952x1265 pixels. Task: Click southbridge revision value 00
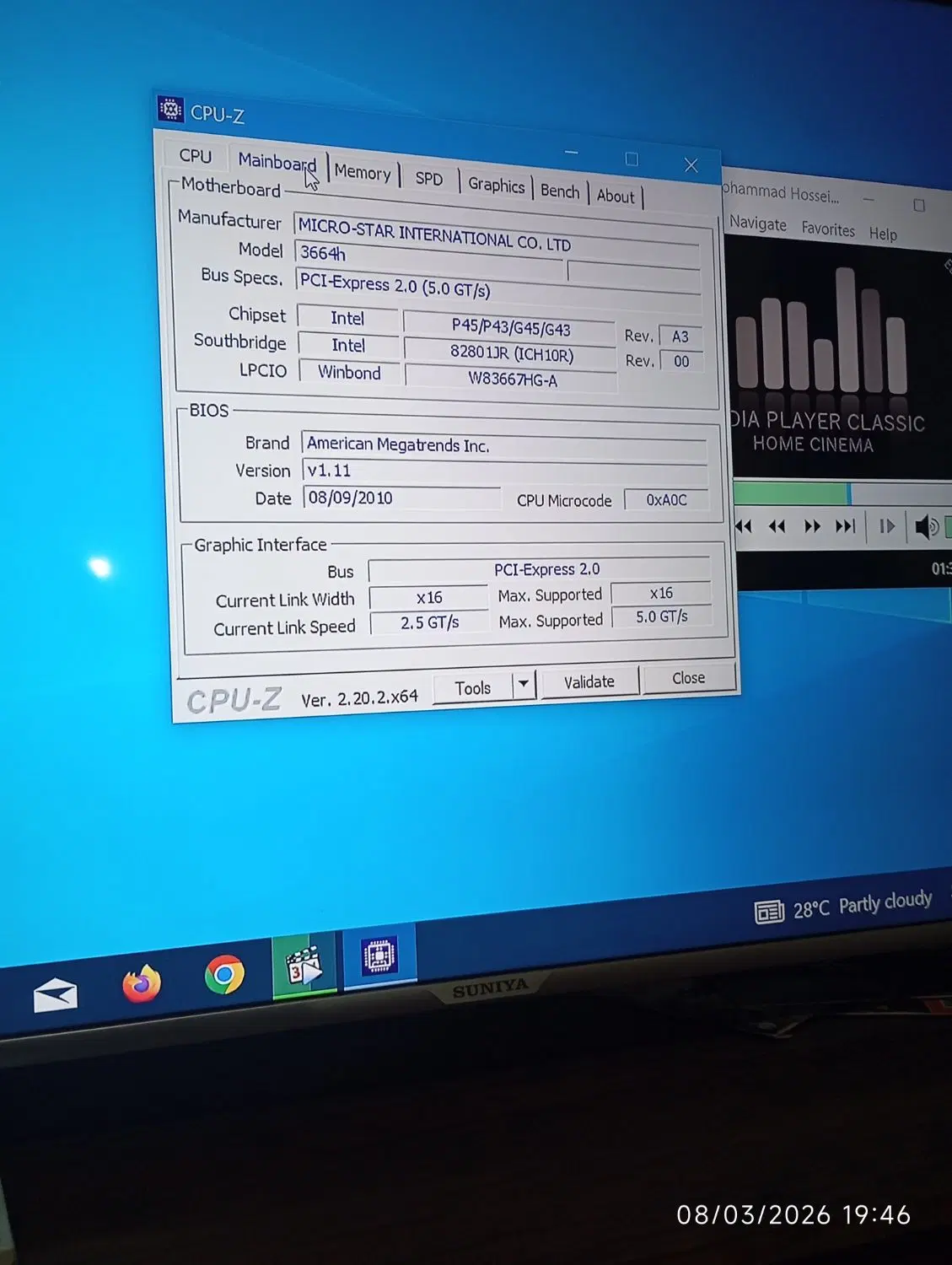[681, 361]
